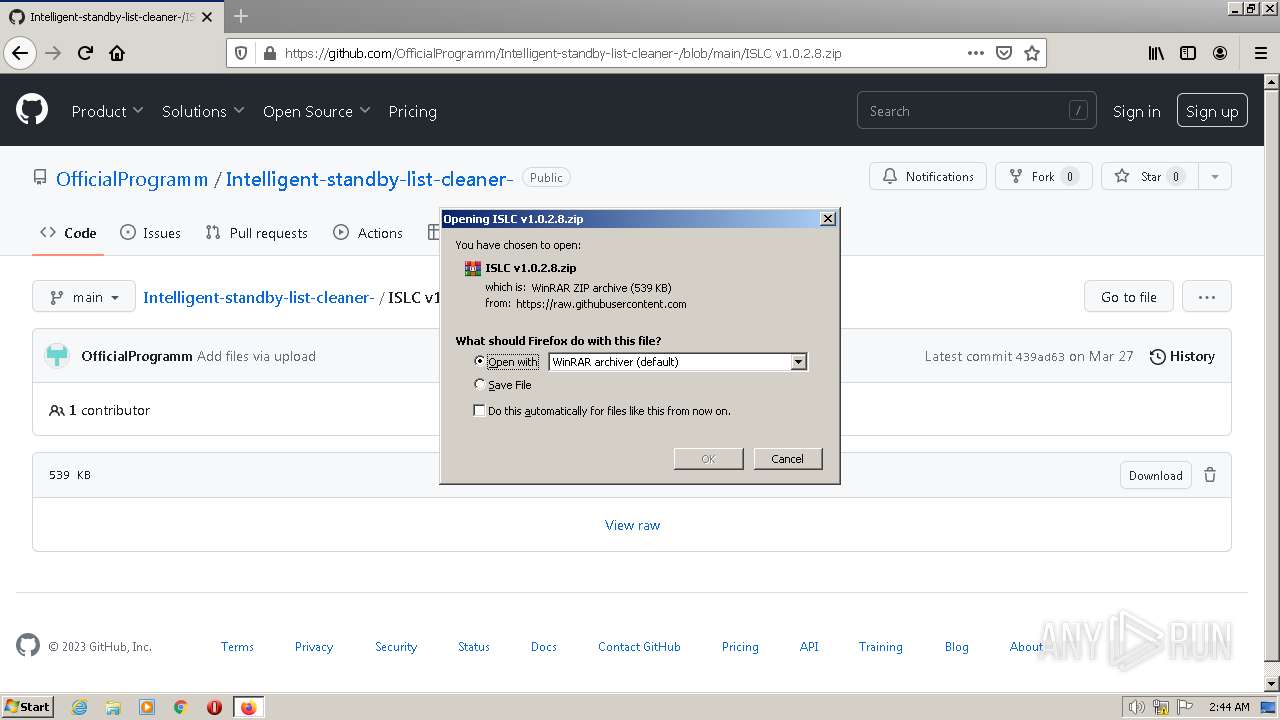Switch to the Pull requests tab
This screenshot has width=1280, height=720.
256,233
